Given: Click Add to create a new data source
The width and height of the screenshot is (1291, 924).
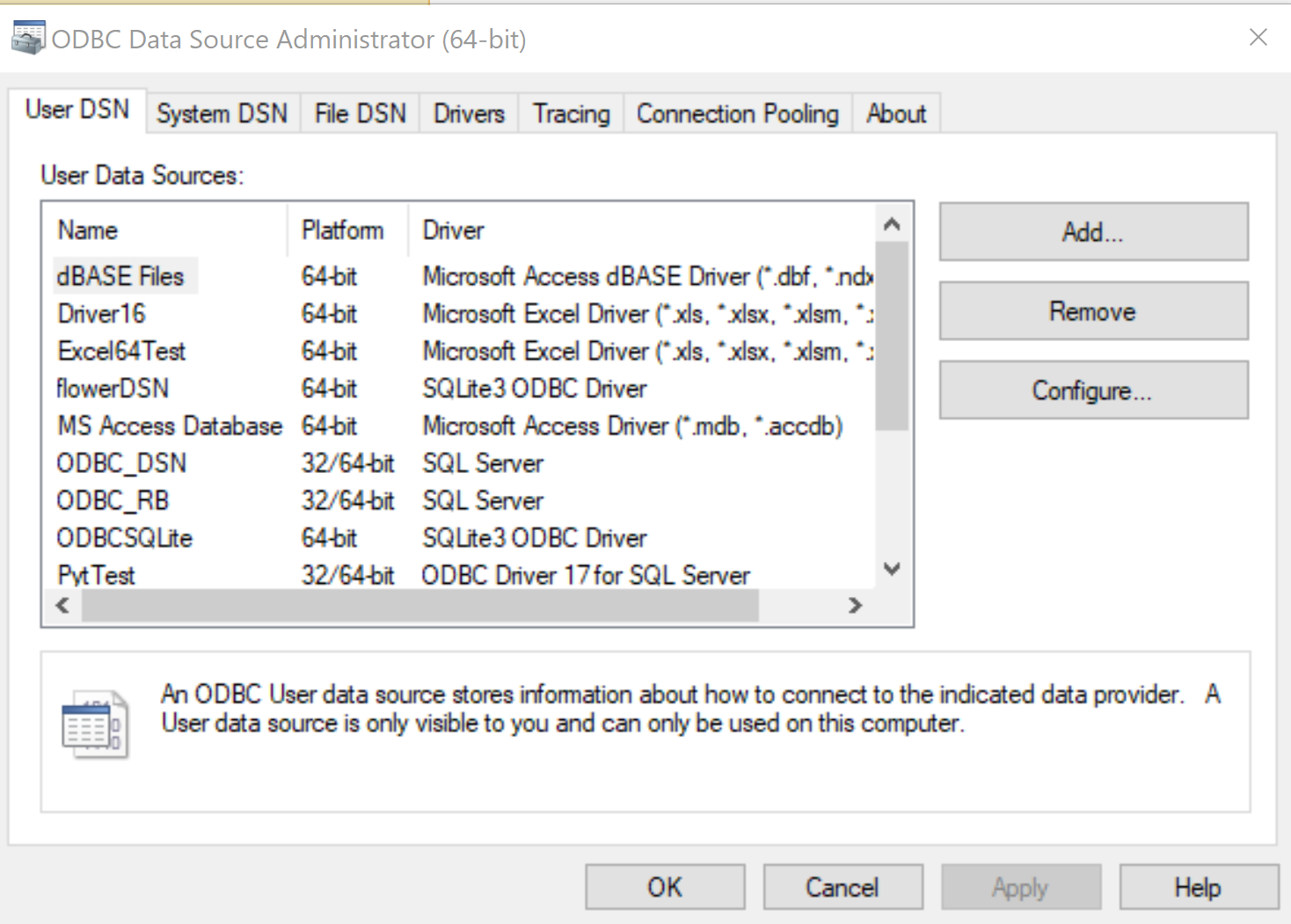Looking at the screenshot, I should [x=1092, y=231].
